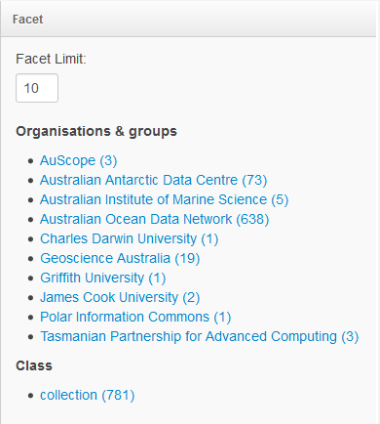Screen dimensions: 380x424
Task: Select Charles Darwin University (1) facet
Action: pos(129,239)
